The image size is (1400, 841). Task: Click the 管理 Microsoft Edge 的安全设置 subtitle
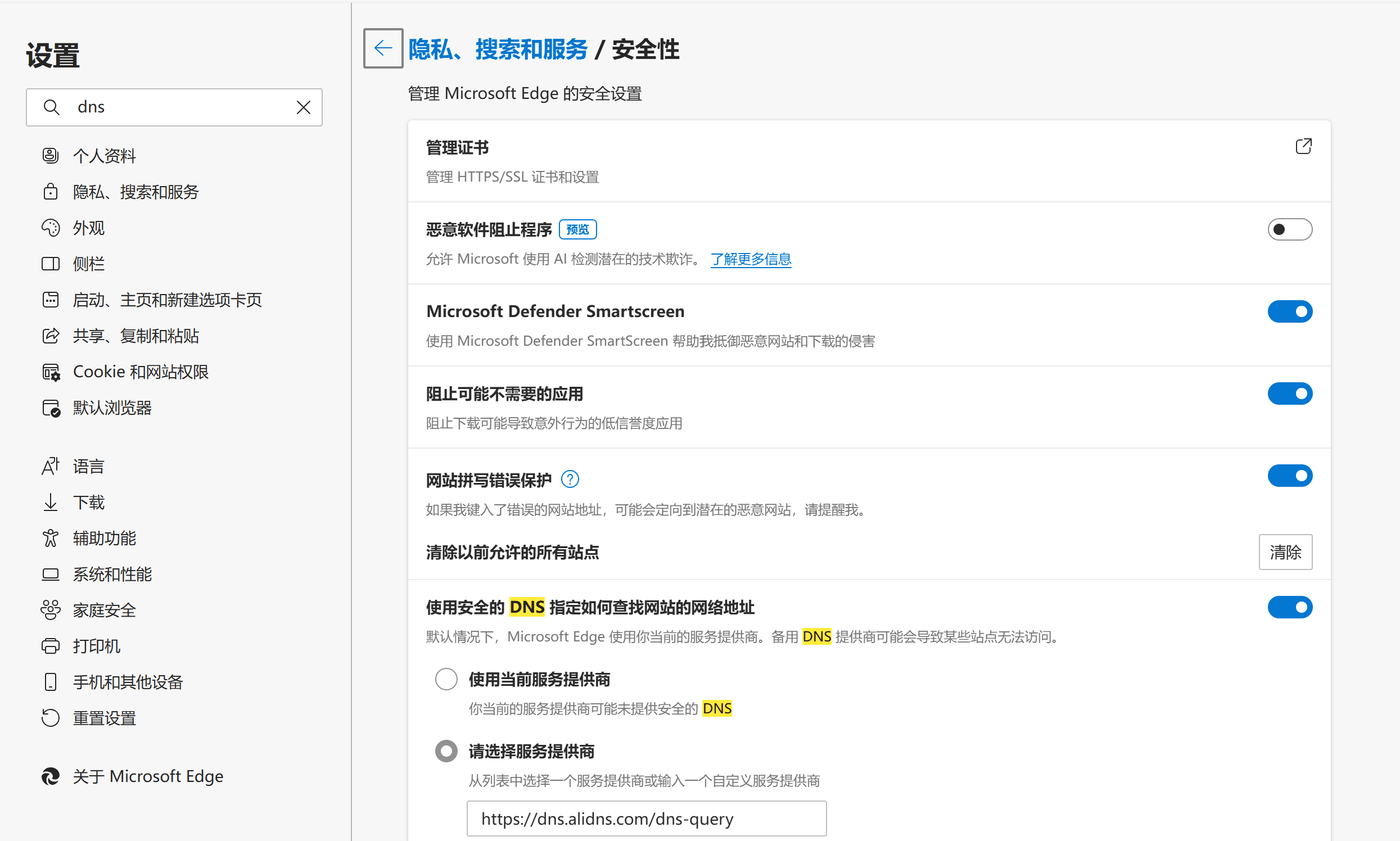point(524,93)
